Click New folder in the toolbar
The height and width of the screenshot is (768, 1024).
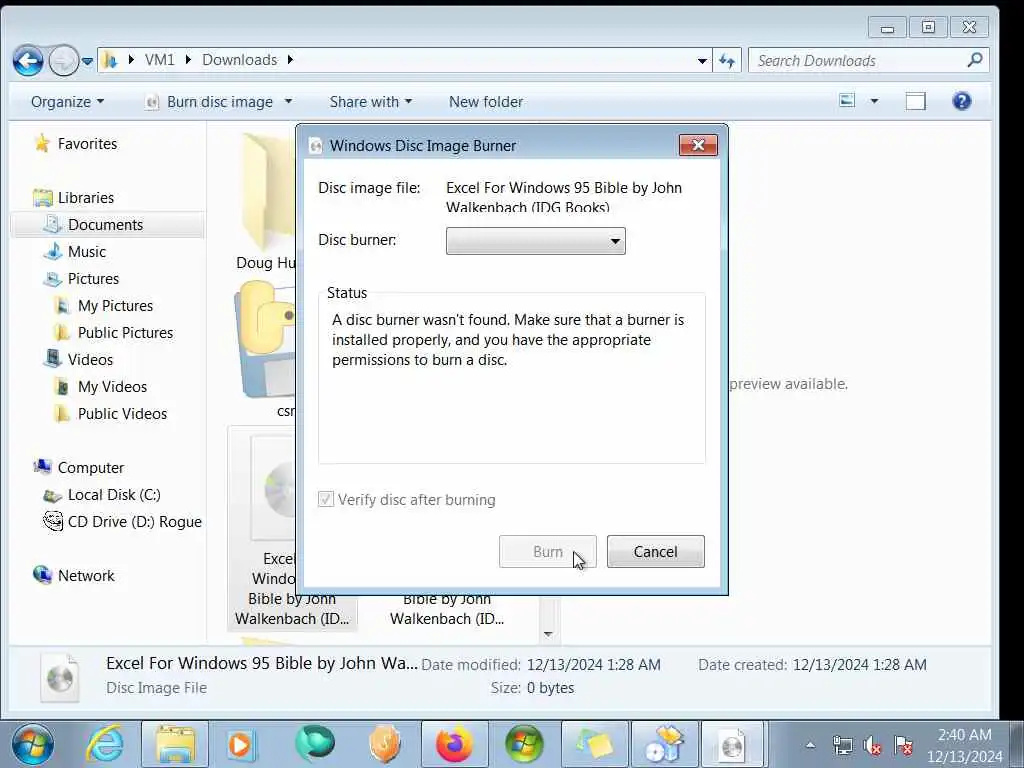[x=486, y=102]
